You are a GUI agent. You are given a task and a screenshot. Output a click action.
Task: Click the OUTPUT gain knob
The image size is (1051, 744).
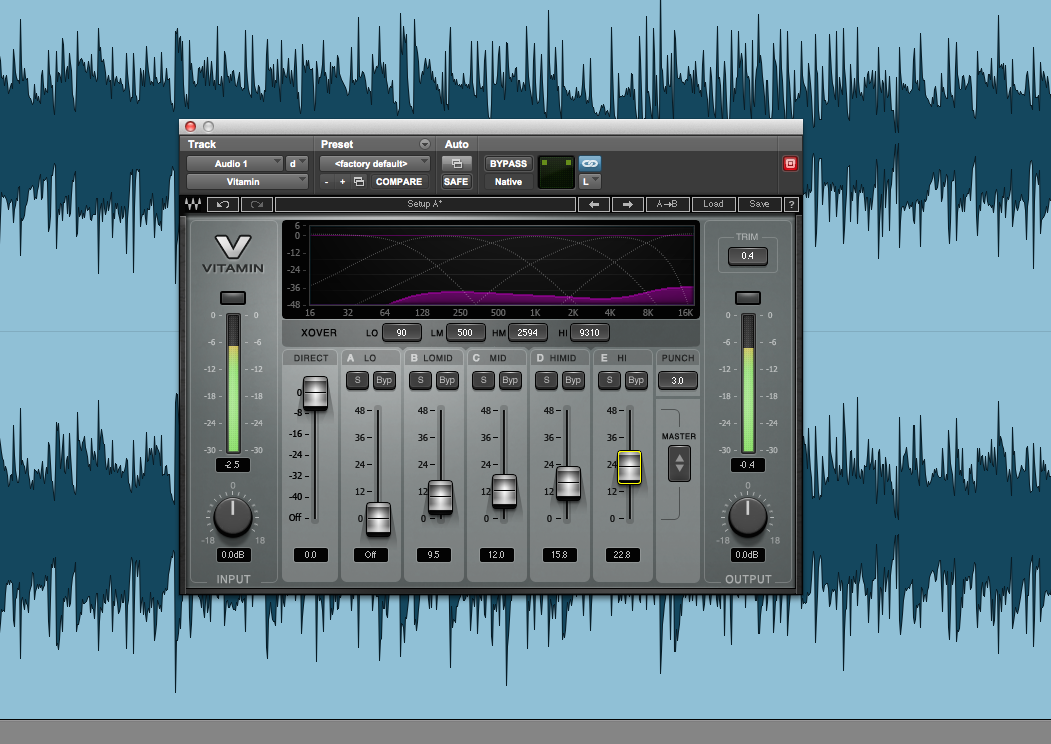[x=747, y=516]
